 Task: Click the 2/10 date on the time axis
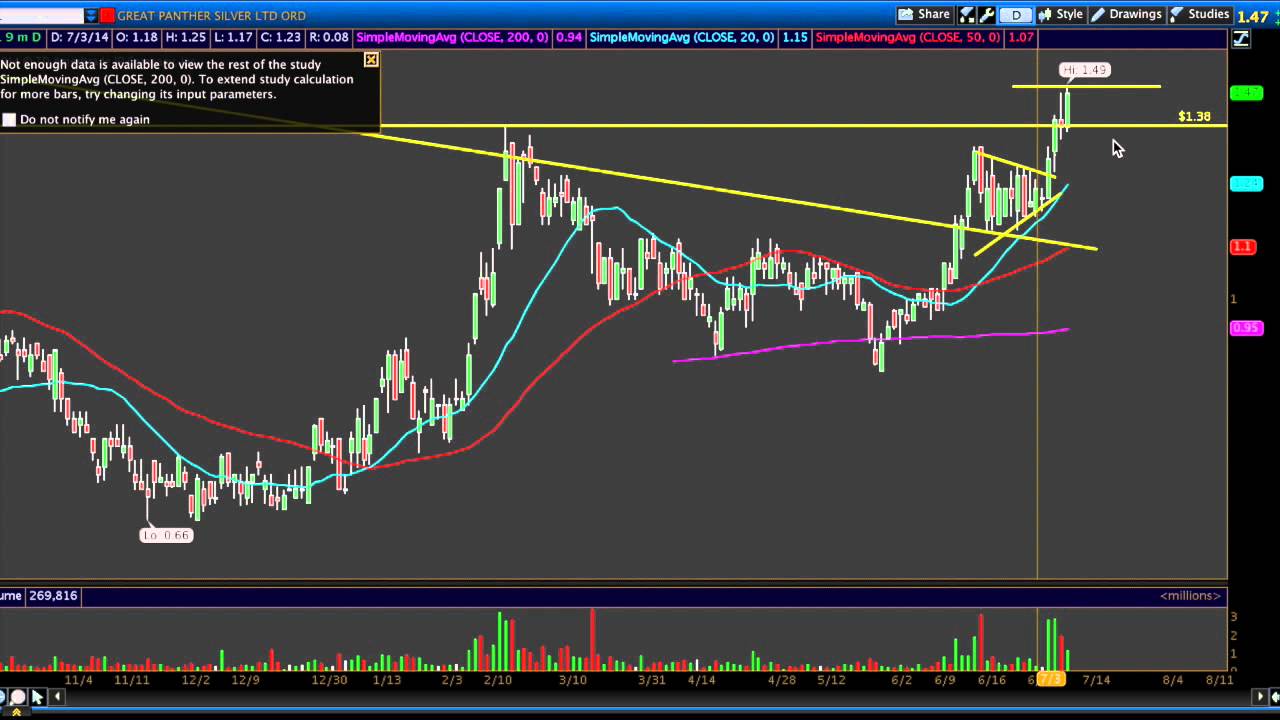click(498, 679)
